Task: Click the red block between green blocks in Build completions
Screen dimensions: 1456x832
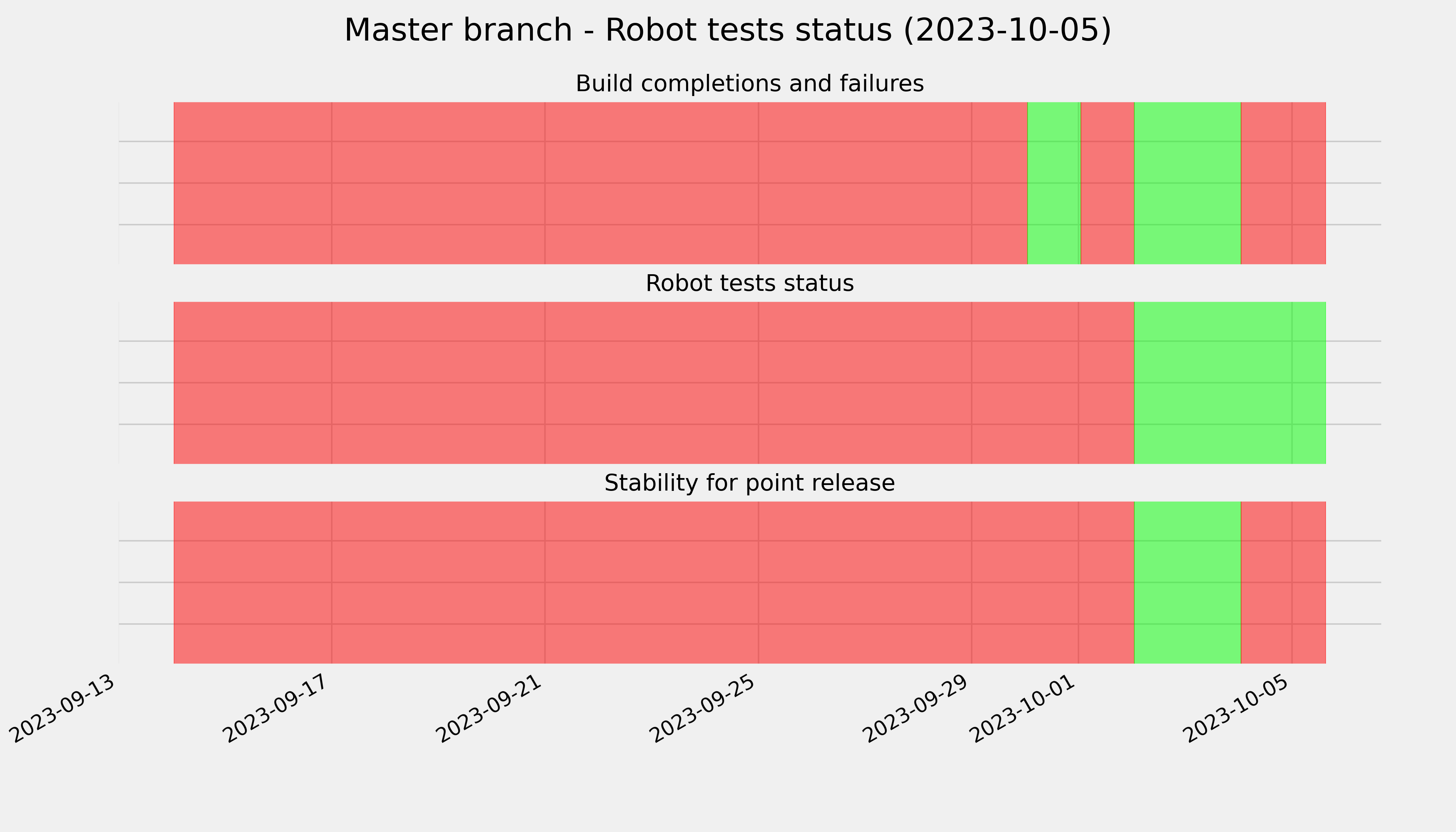Action: click(1108, 183)
